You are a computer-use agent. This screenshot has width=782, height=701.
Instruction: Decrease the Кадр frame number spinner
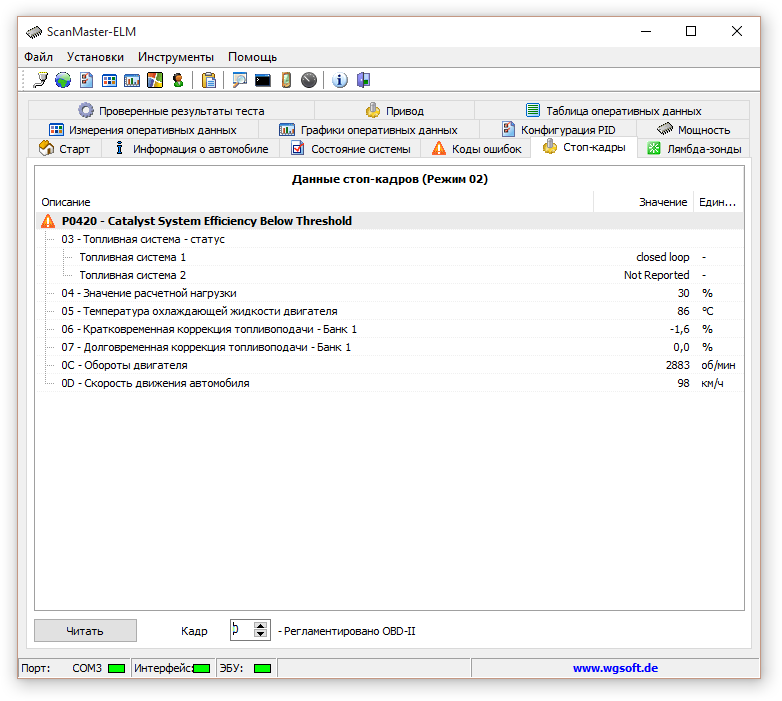261,635
